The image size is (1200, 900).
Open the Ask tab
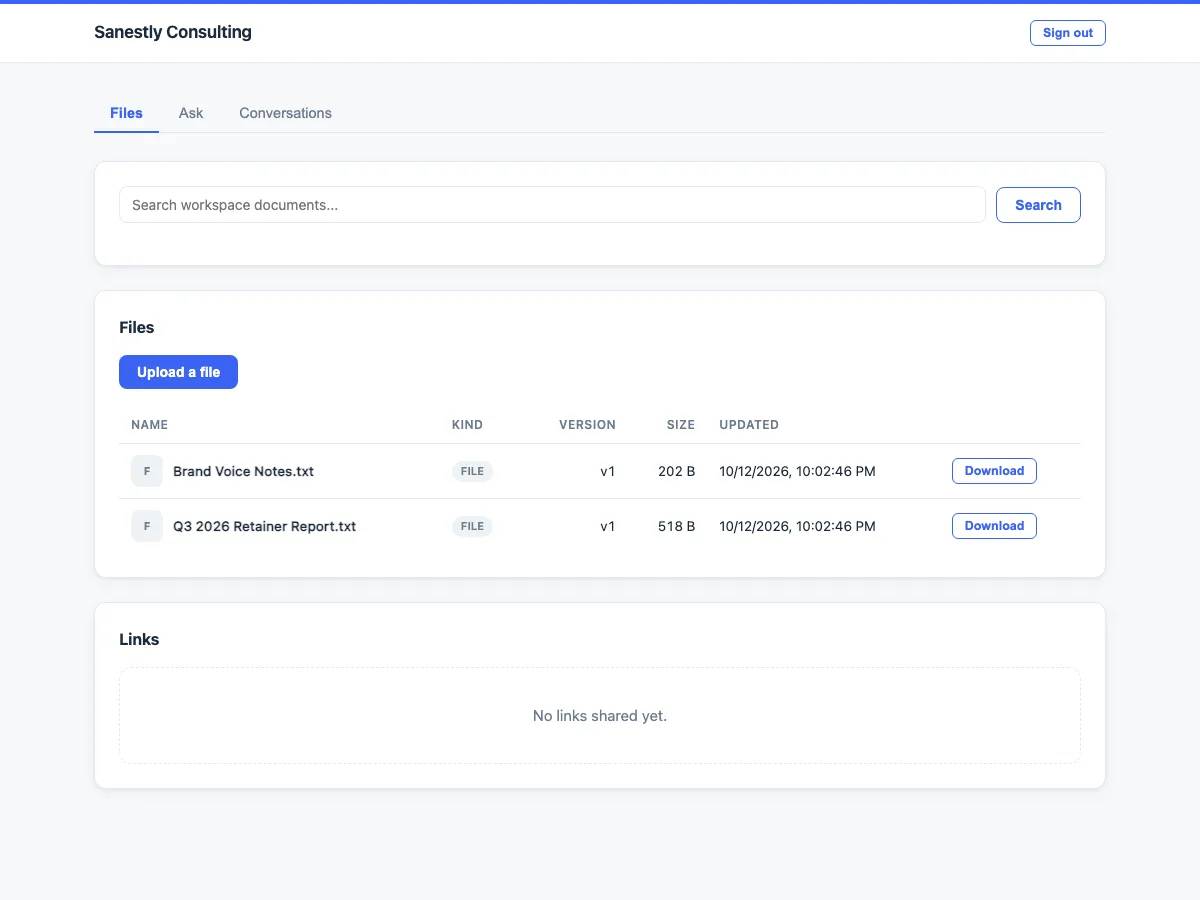[191, 113]
